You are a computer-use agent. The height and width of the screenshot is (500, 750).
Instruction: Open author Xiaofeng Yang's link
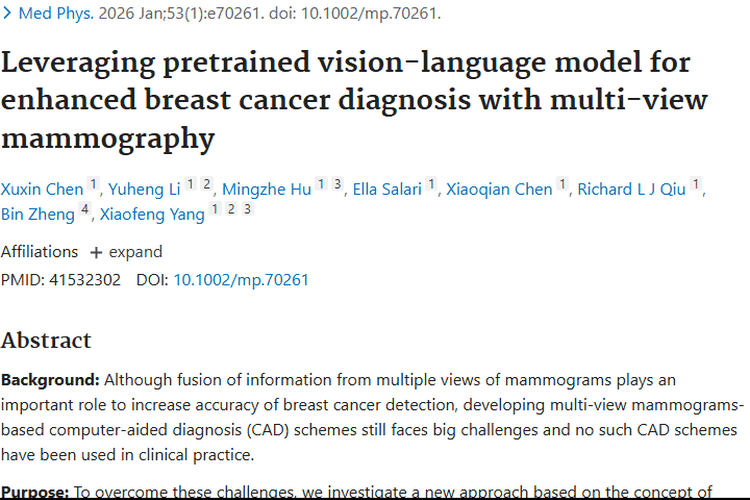(x=152, y=214)
